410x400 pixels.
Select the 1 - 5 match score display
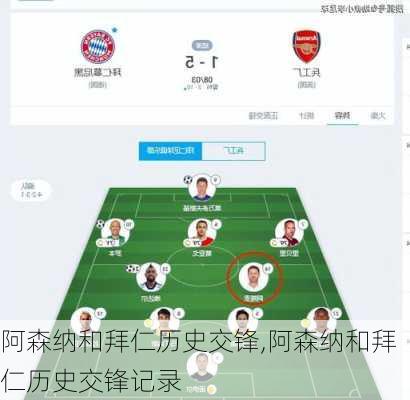tap(202, 62)
